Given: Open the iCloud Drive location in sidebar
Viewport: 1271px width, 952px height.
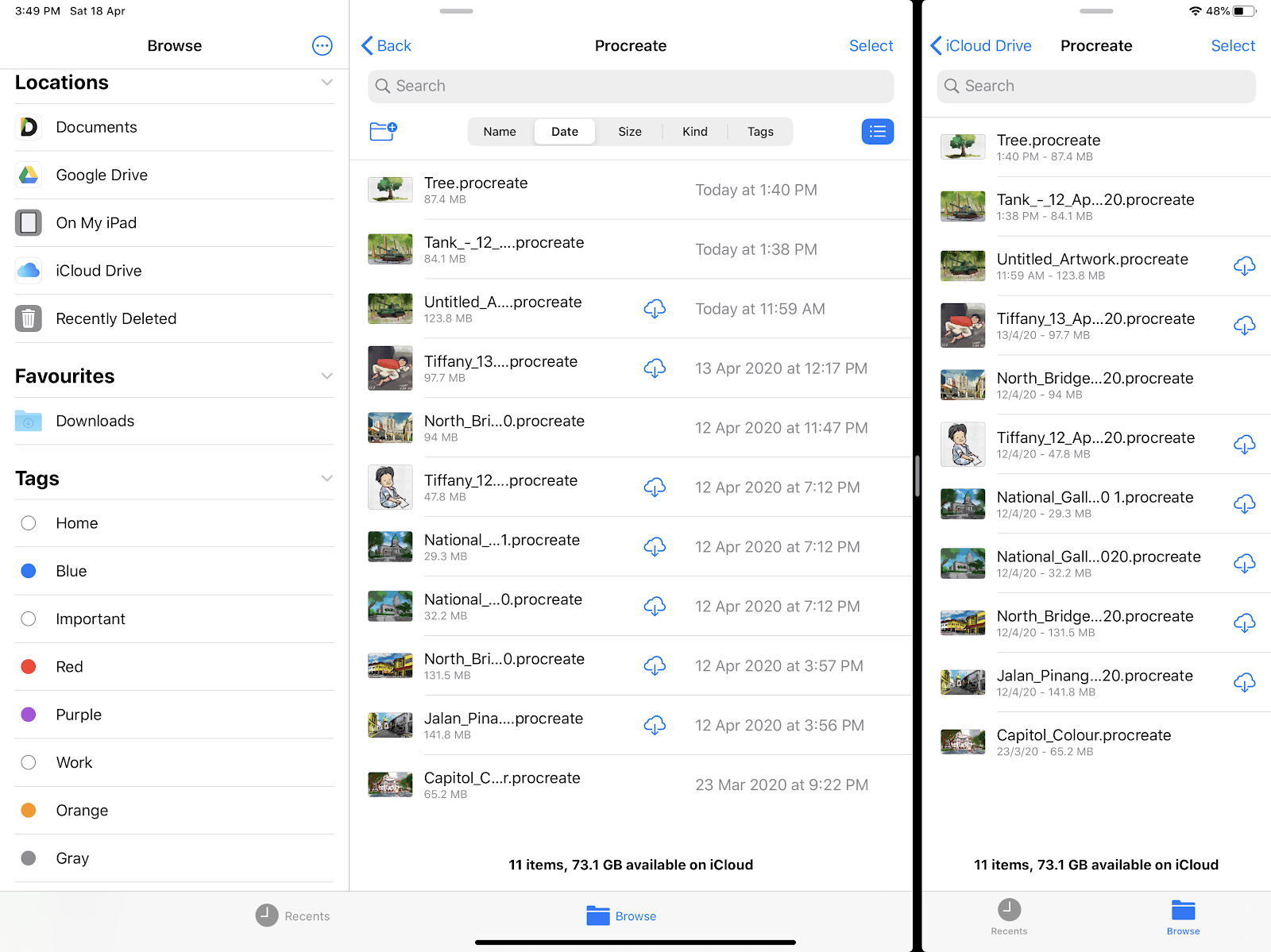Looking at the screenshot, I should pyautogui.click(x=174, y=271).
